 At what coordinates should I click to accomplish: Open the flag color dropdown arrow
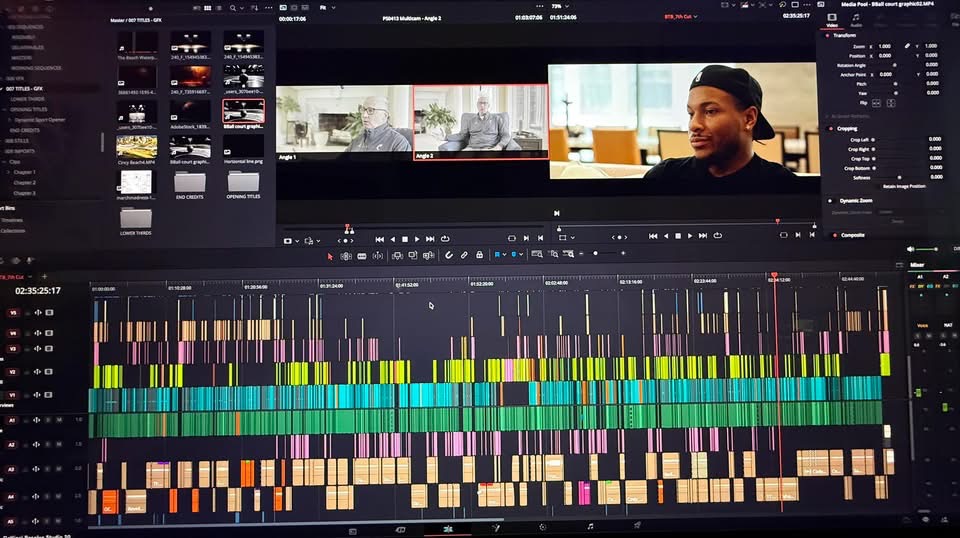[504, 255]
